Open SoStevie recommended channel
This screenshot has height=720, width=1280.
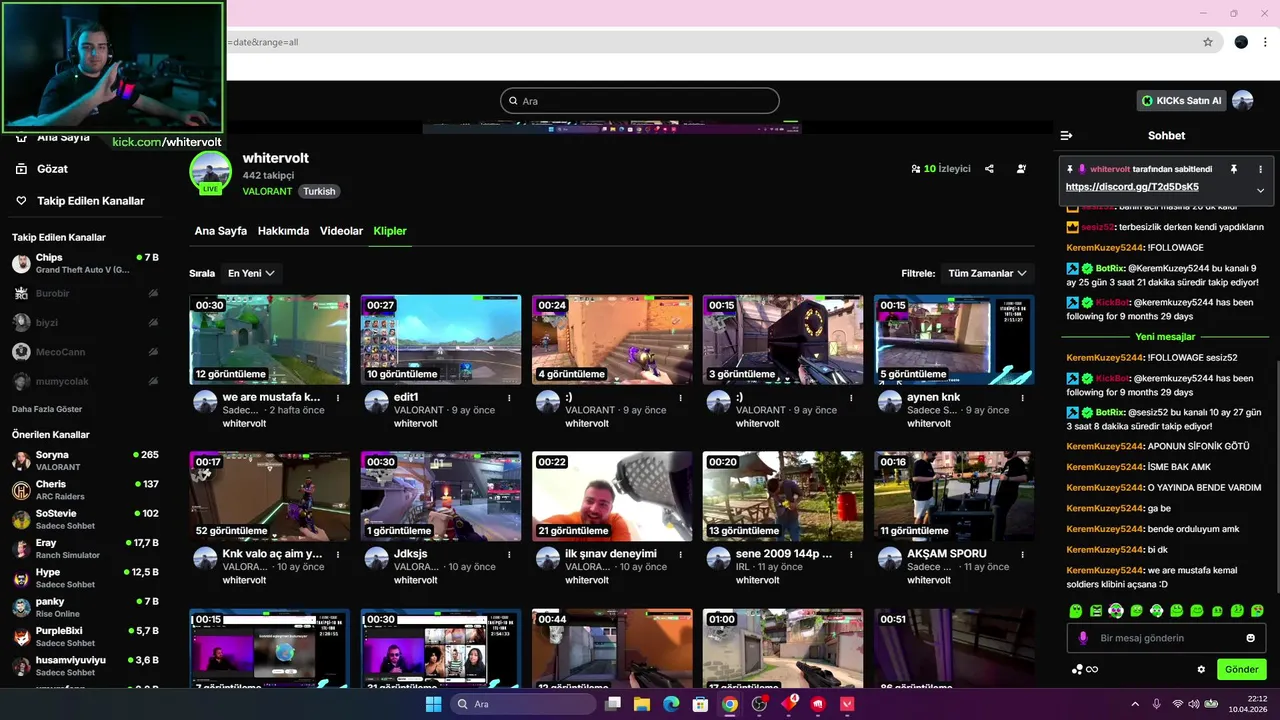[x=85, y=519]
